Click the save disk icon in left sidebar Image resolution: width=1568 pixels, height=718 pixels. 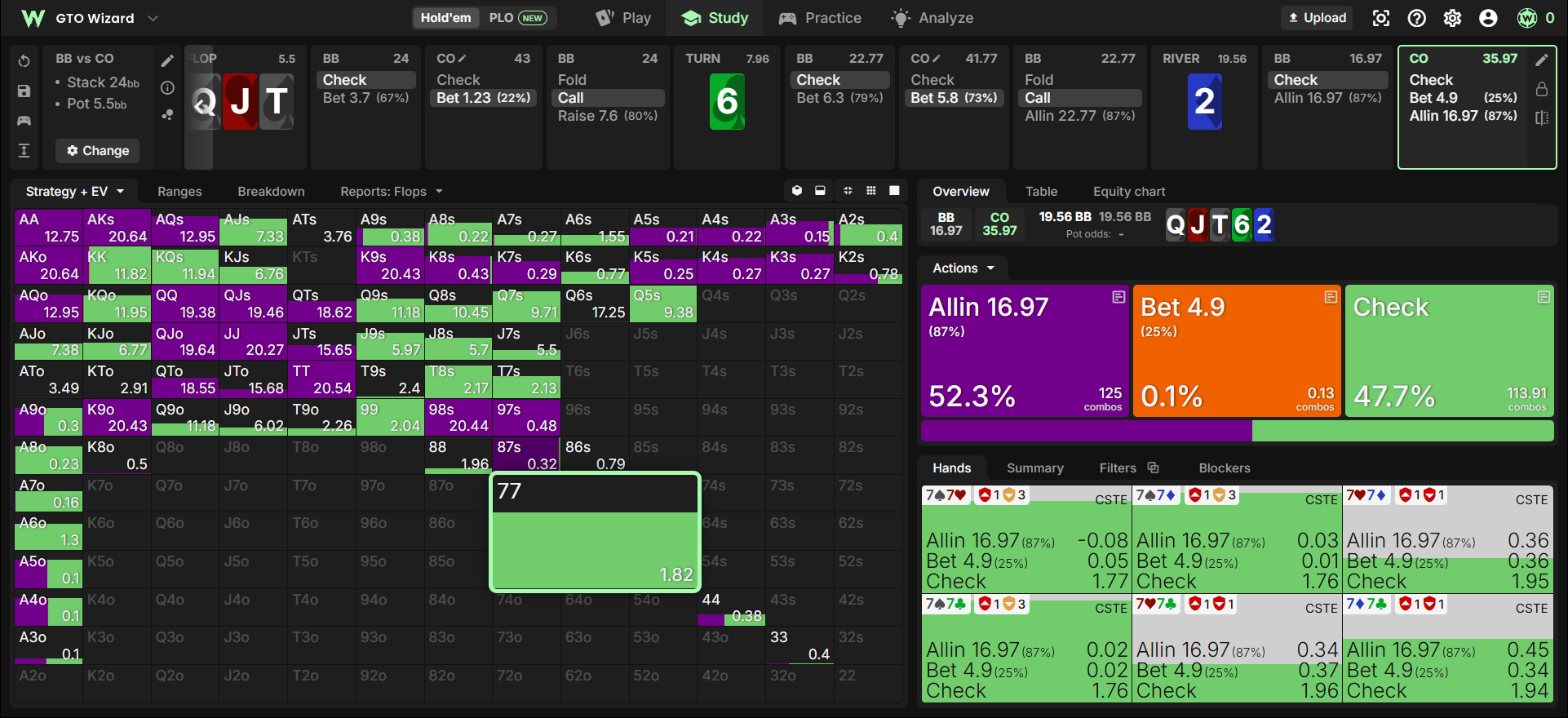(24, 91)
